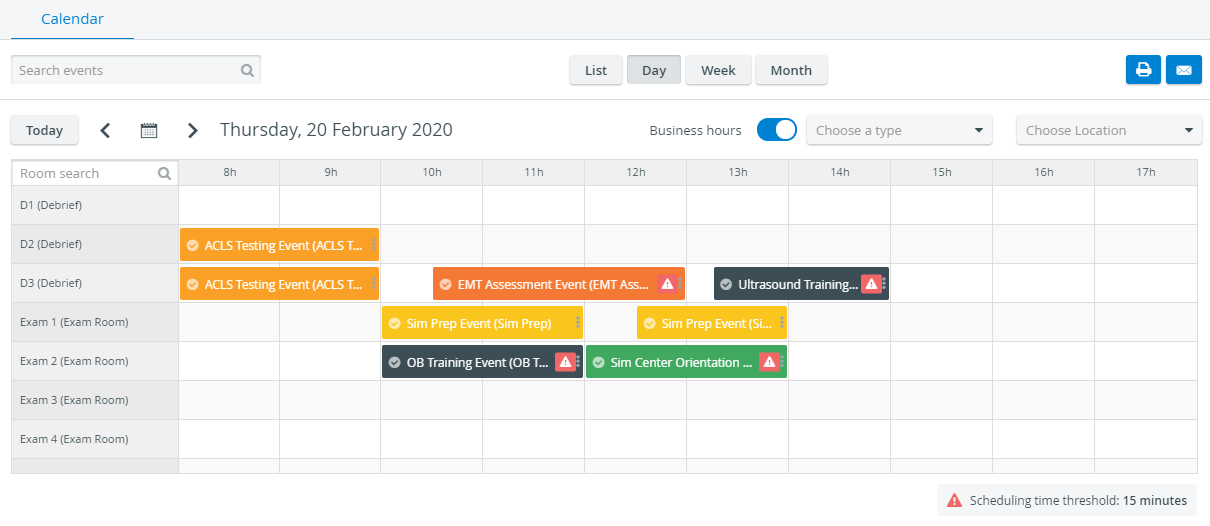Click the Today button
1210x526 pixels.
44,130
